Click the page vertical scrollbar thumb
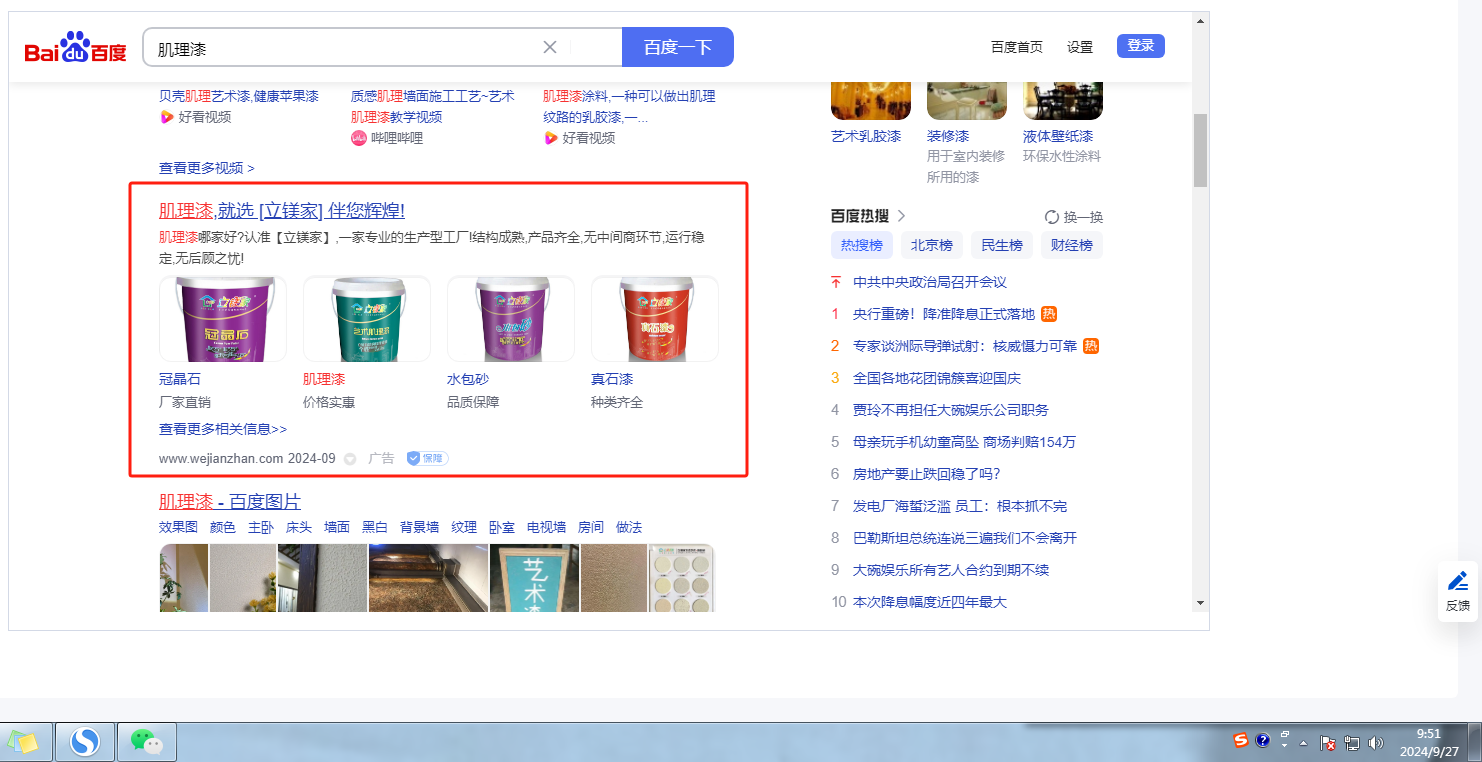The width and height of the screenshot is (1482, 762). coord(1200,150)
